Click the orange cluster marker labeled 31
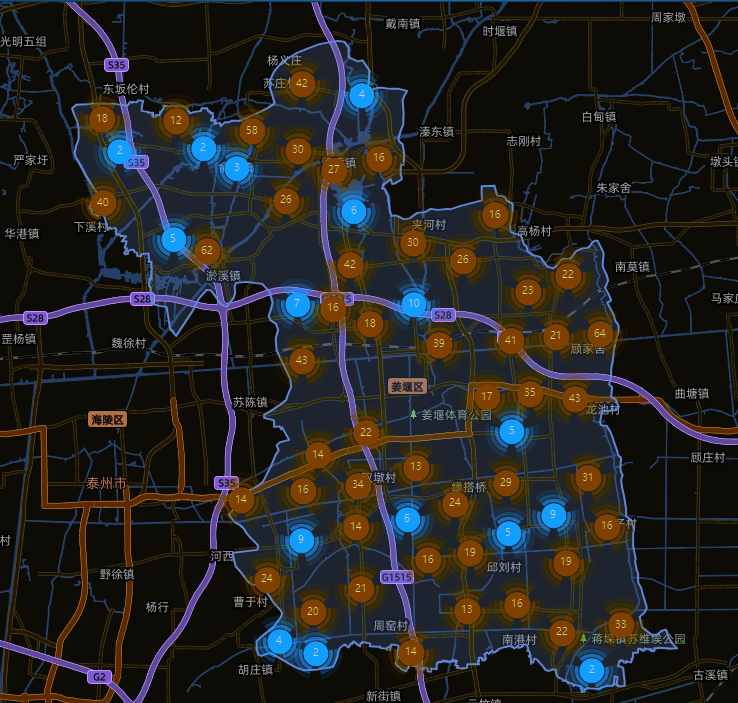This screenshot has width=738, height=703. [x=588, y=478]
